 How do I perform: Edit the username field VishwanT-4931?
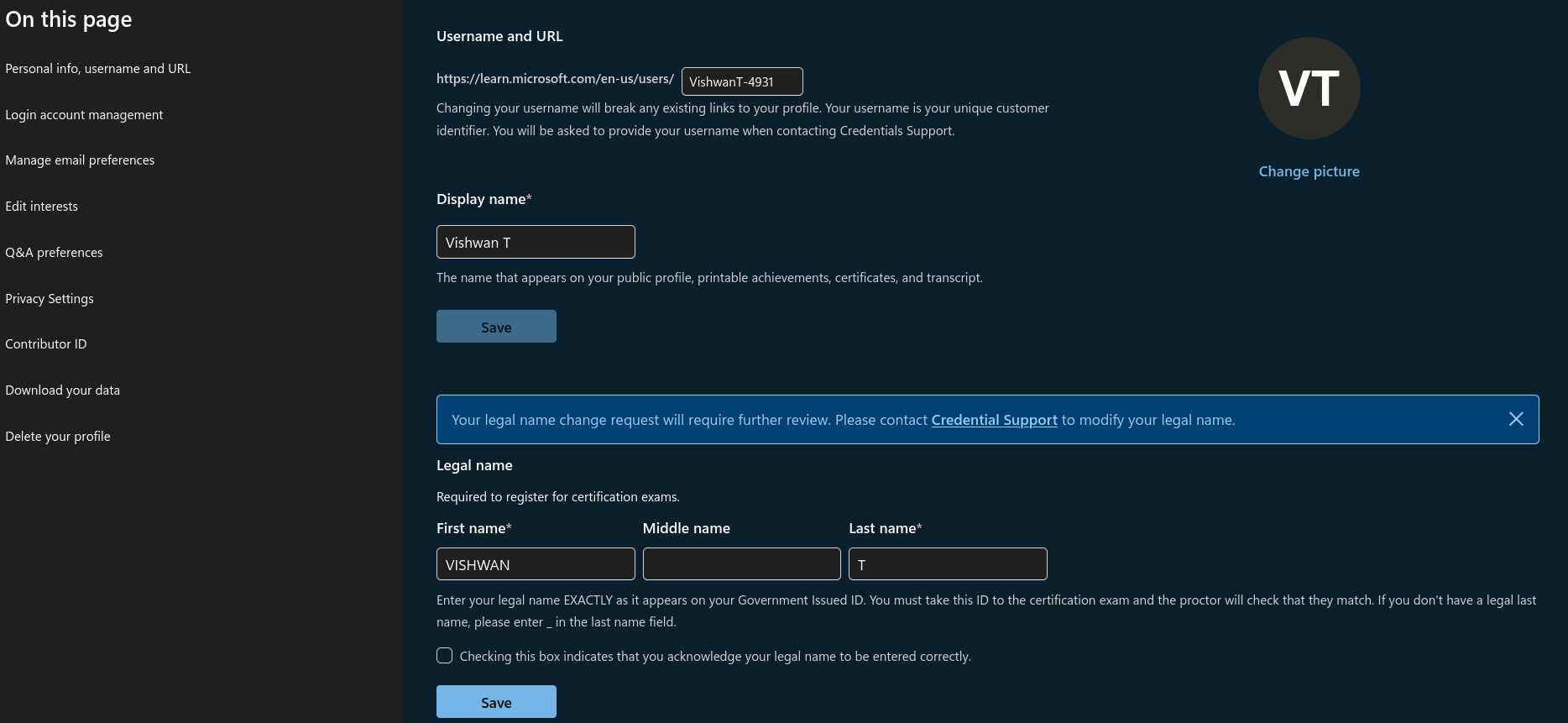point(742,81)
